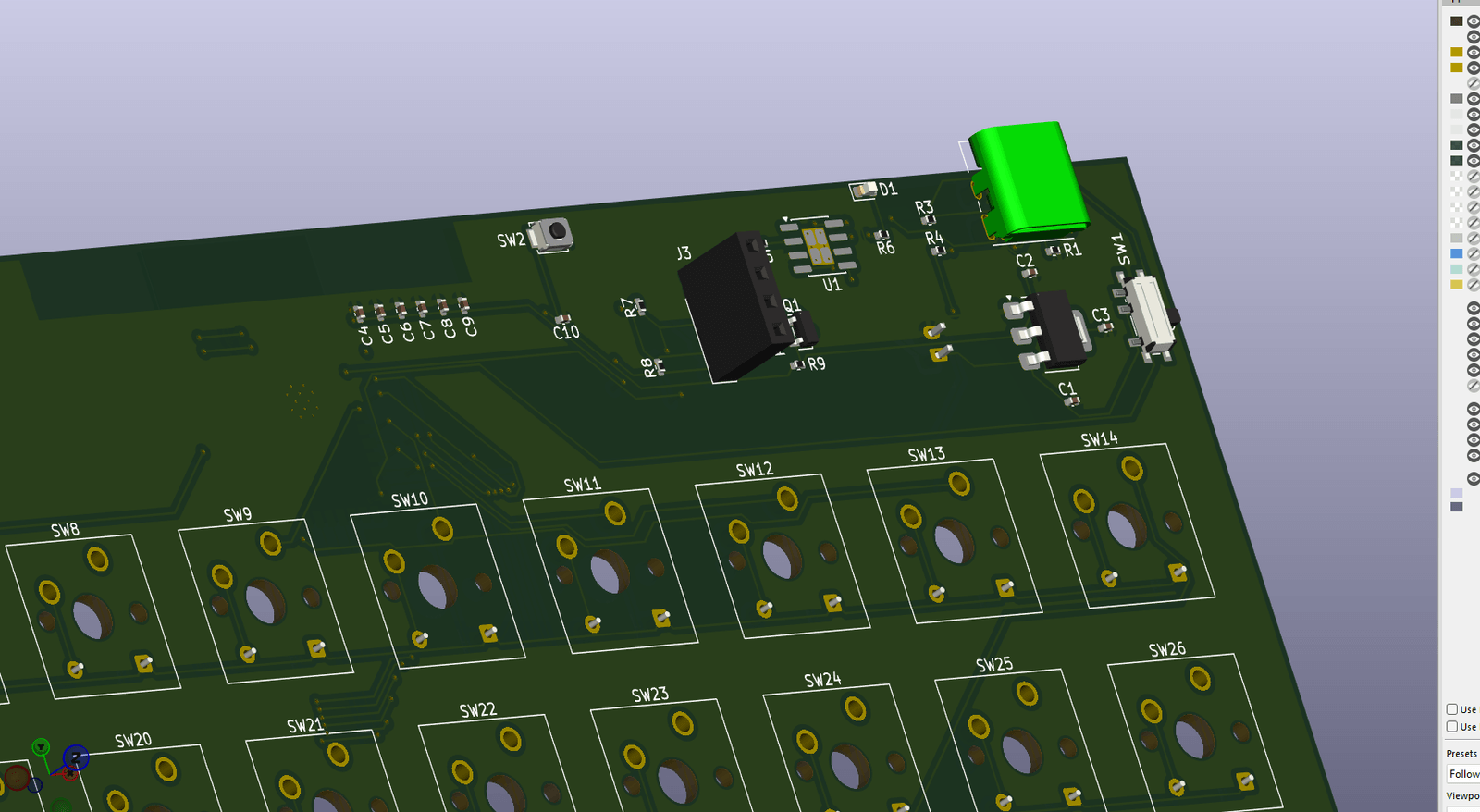1480x812 pixels.
Task: Click the SW14 silkscreen label
Action: coord(1100,439)
